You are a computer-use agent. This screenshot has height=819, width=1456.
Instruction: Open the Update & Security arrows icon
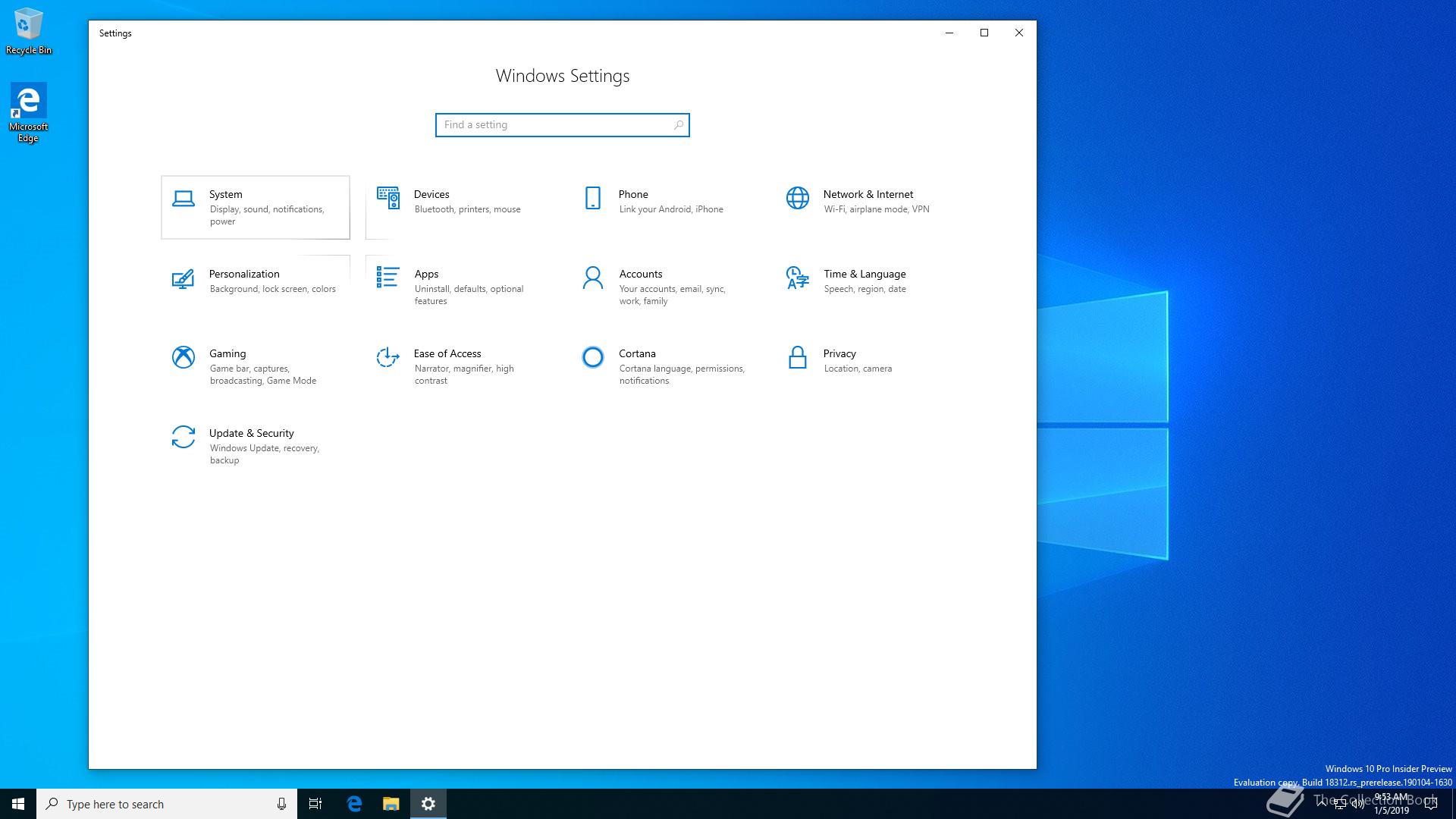[x=183, y=437]
